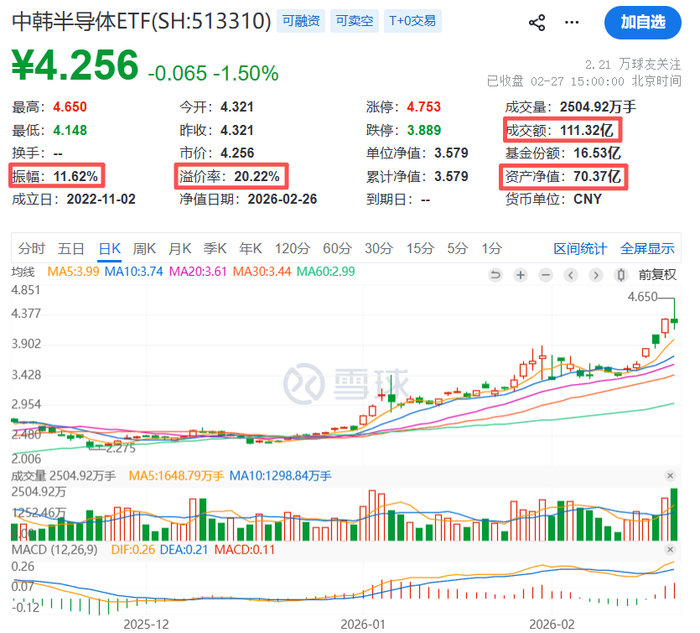Click the pan chart right arrow

[596, 275]
